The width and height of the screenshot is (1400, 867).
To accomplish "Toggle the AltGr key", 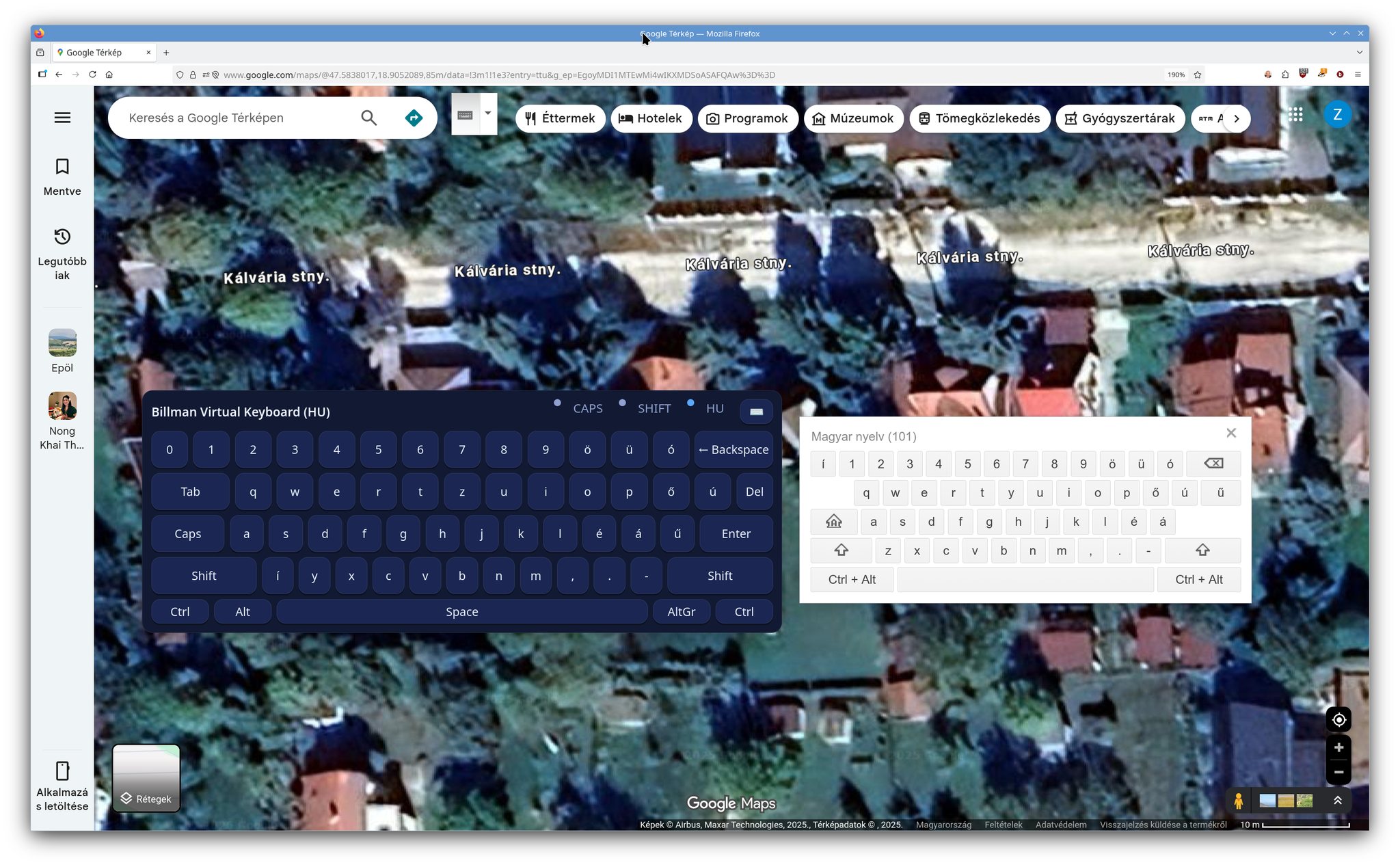I will click(681, 612).
